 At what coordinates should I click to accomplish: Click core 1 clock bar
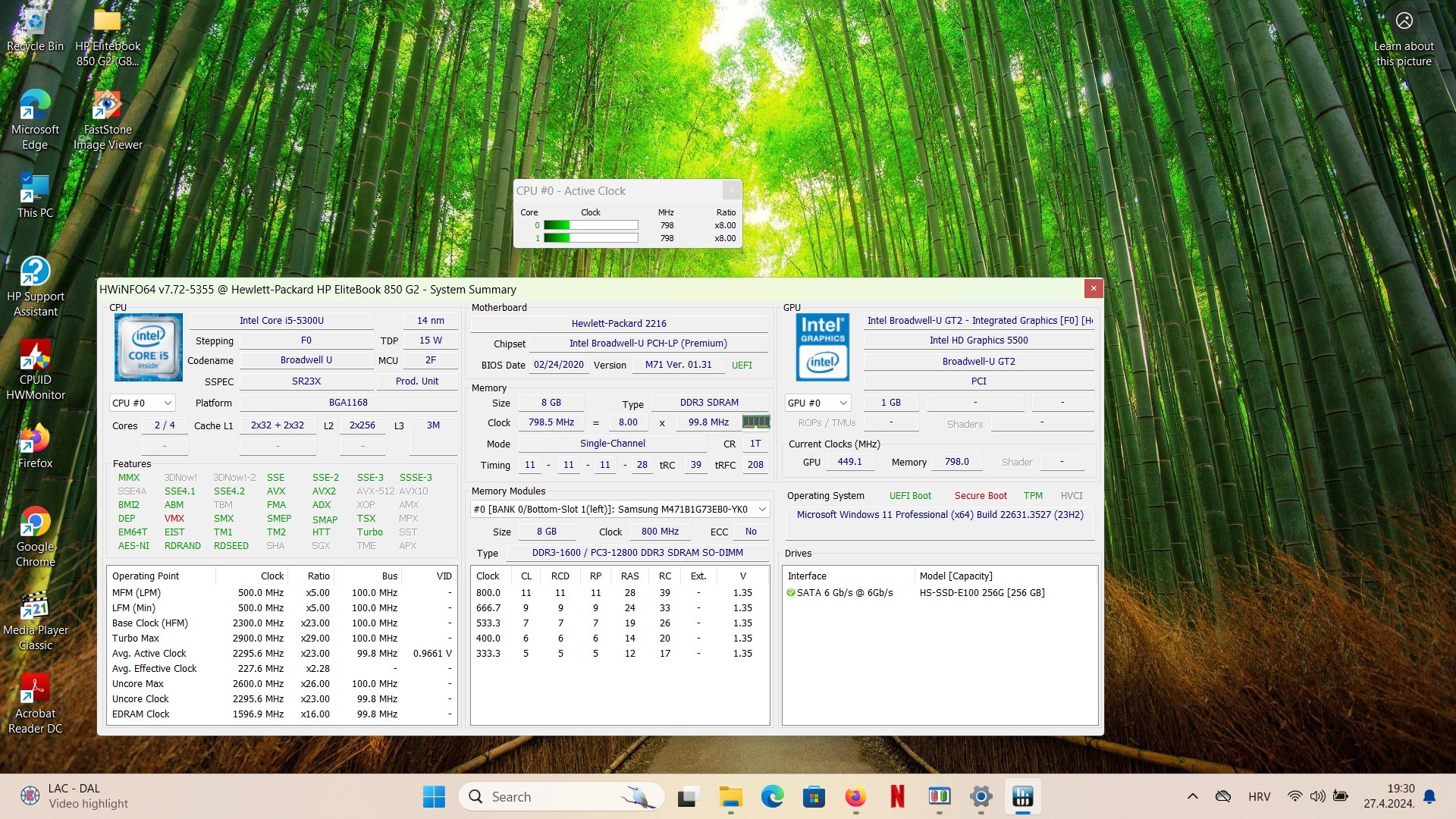(x=591, y=238)
